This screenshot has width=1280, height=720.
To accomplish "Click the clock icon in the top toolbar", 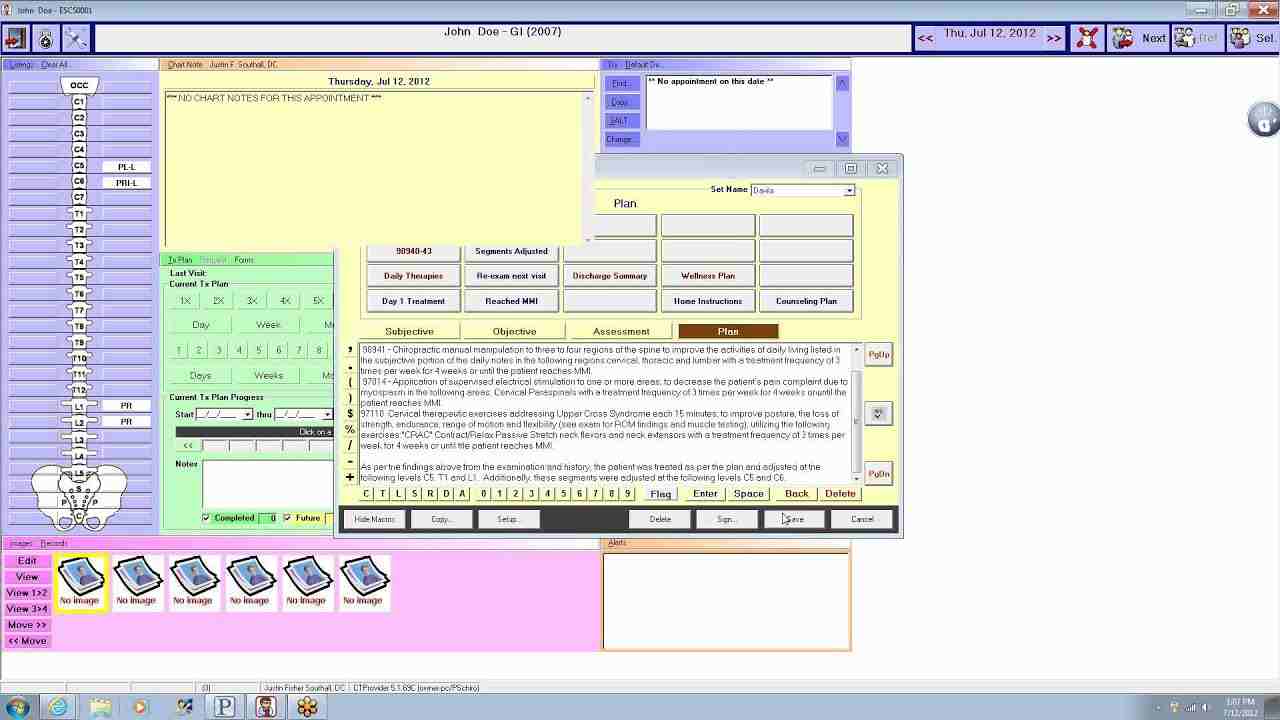I will (x=46, y=38).
